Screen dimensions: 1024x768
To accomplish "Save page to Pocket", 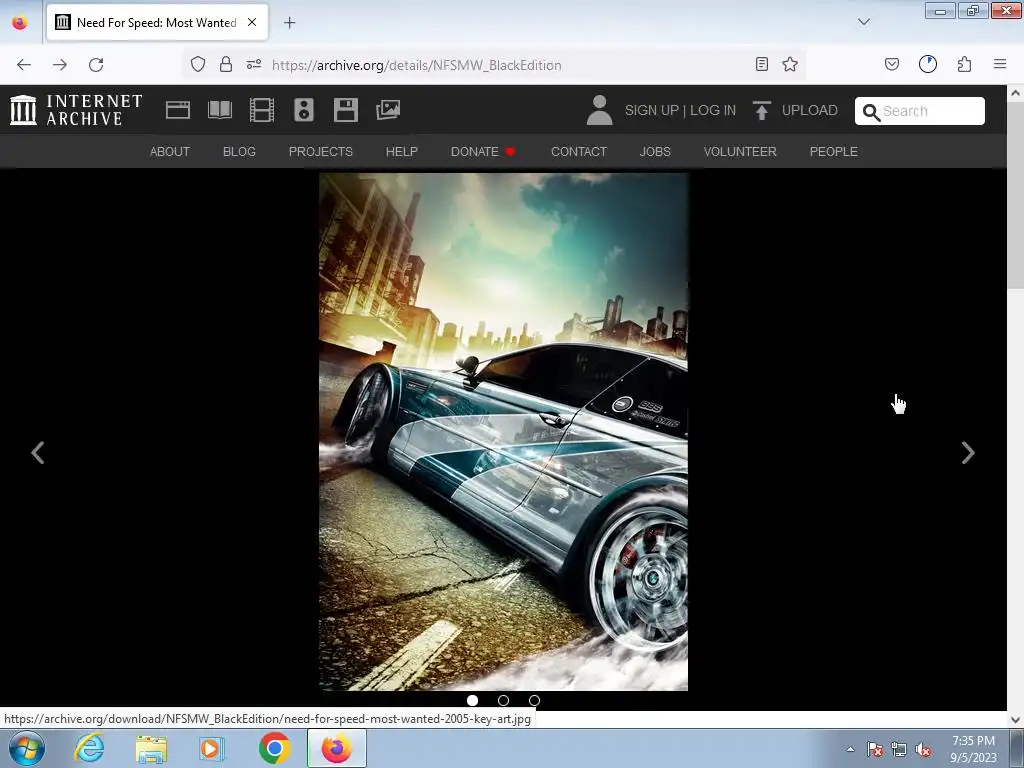I will pyautogui.click(x=892, y=64).
